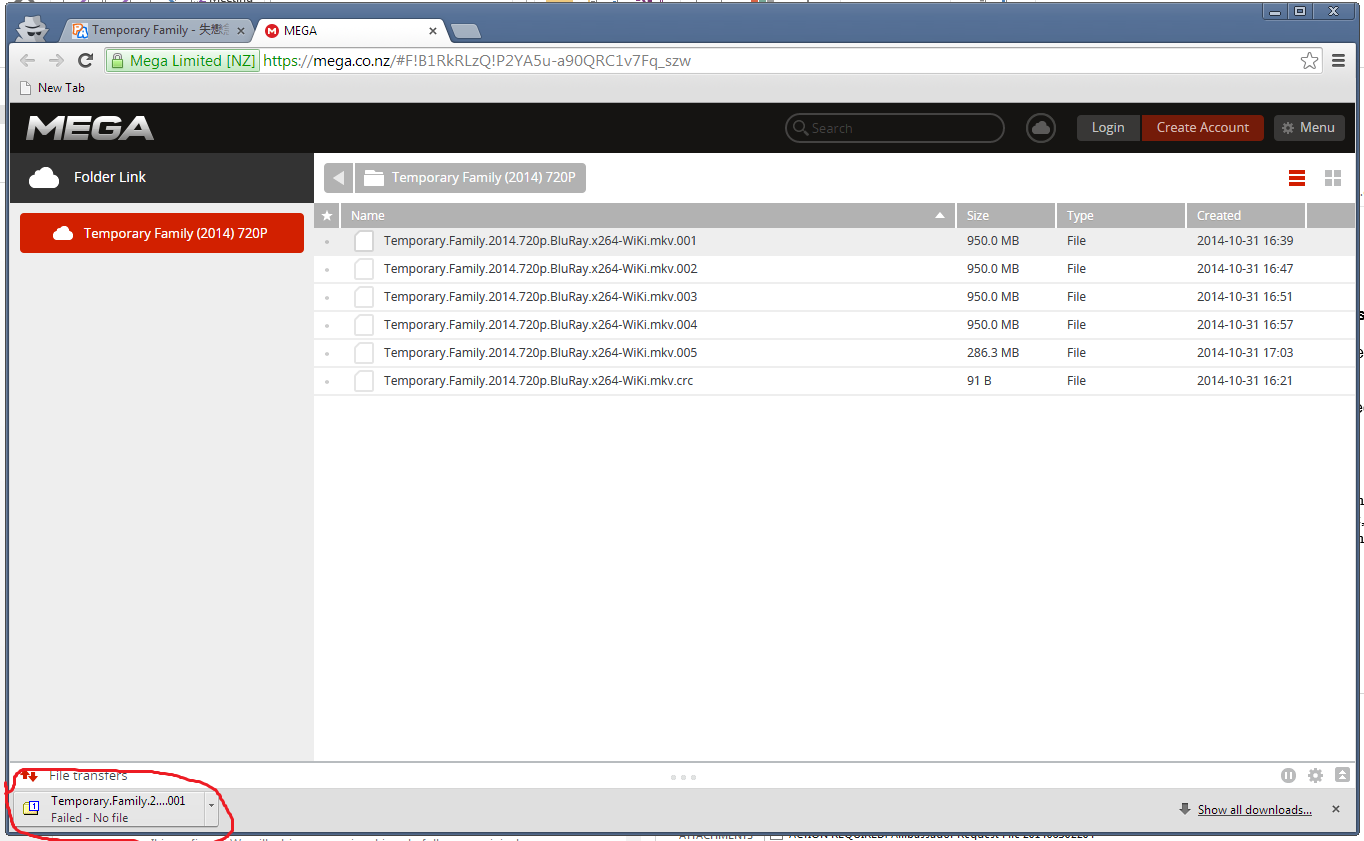Click the created date 2014-10-31 16:21
The width and height of the screenshot is (1364, 841).
pos(1245,381)
